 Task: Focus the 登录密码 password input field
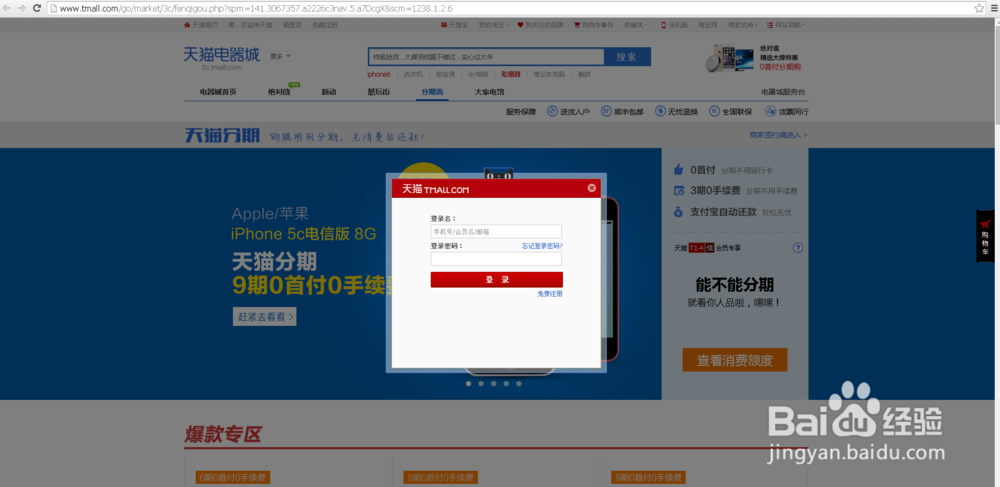tap(496, 258)
